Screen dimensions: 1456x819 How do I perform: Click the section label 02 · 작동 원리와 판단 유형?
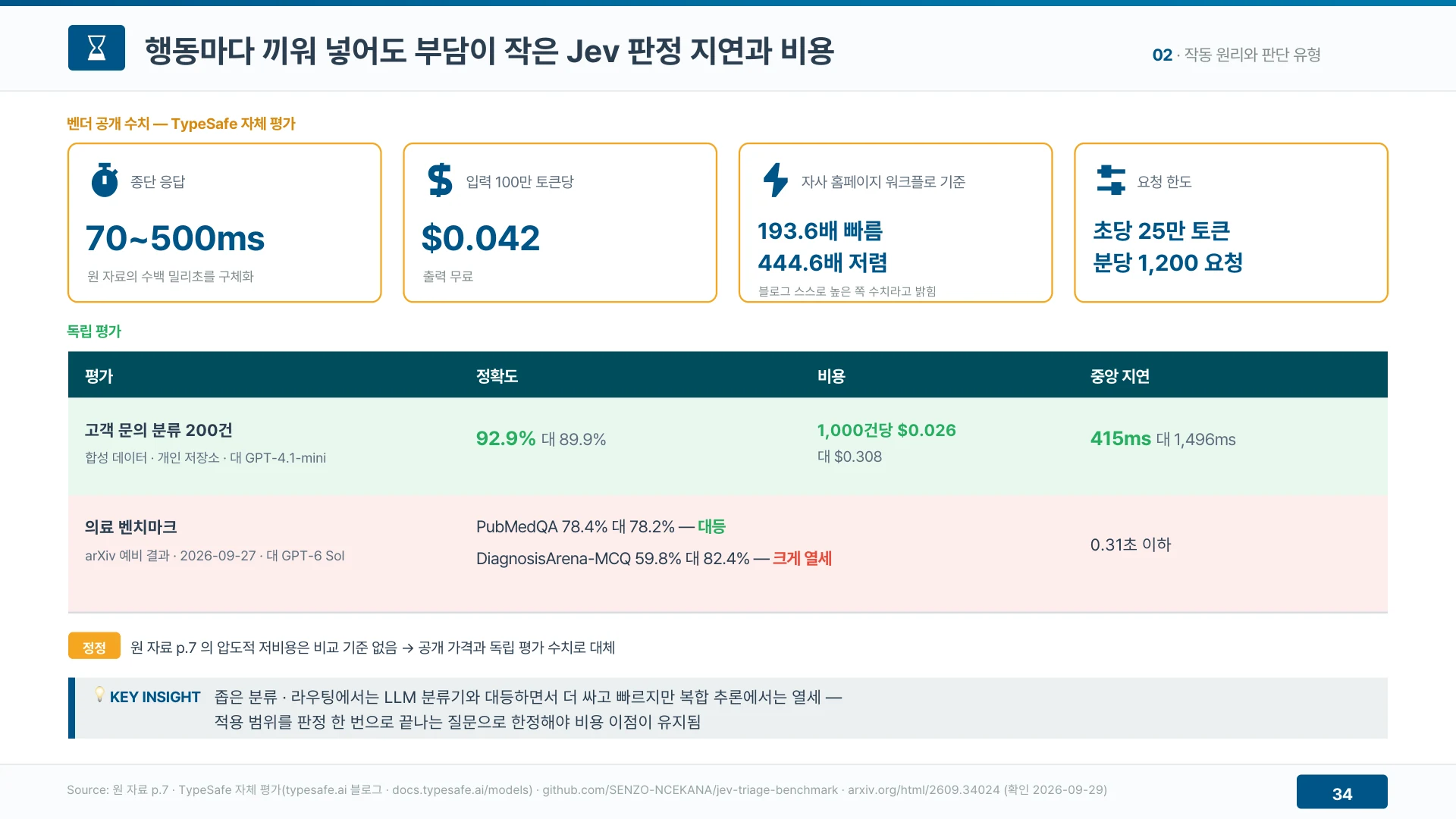click(1236, 55)
